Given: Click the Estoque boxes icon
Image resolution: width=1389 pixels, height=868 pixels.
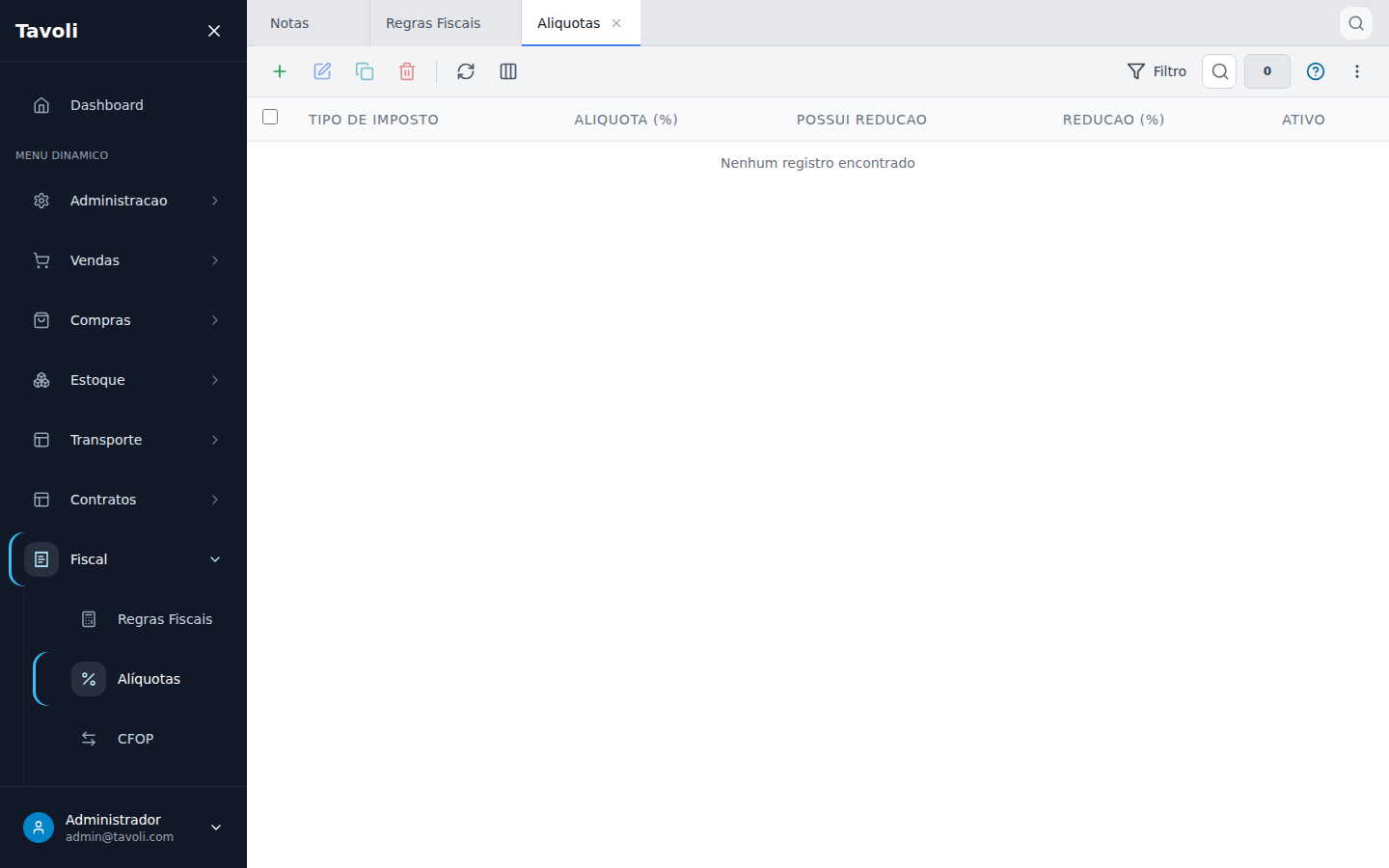Looking at the screenshot, I should [x=41, y=380].
